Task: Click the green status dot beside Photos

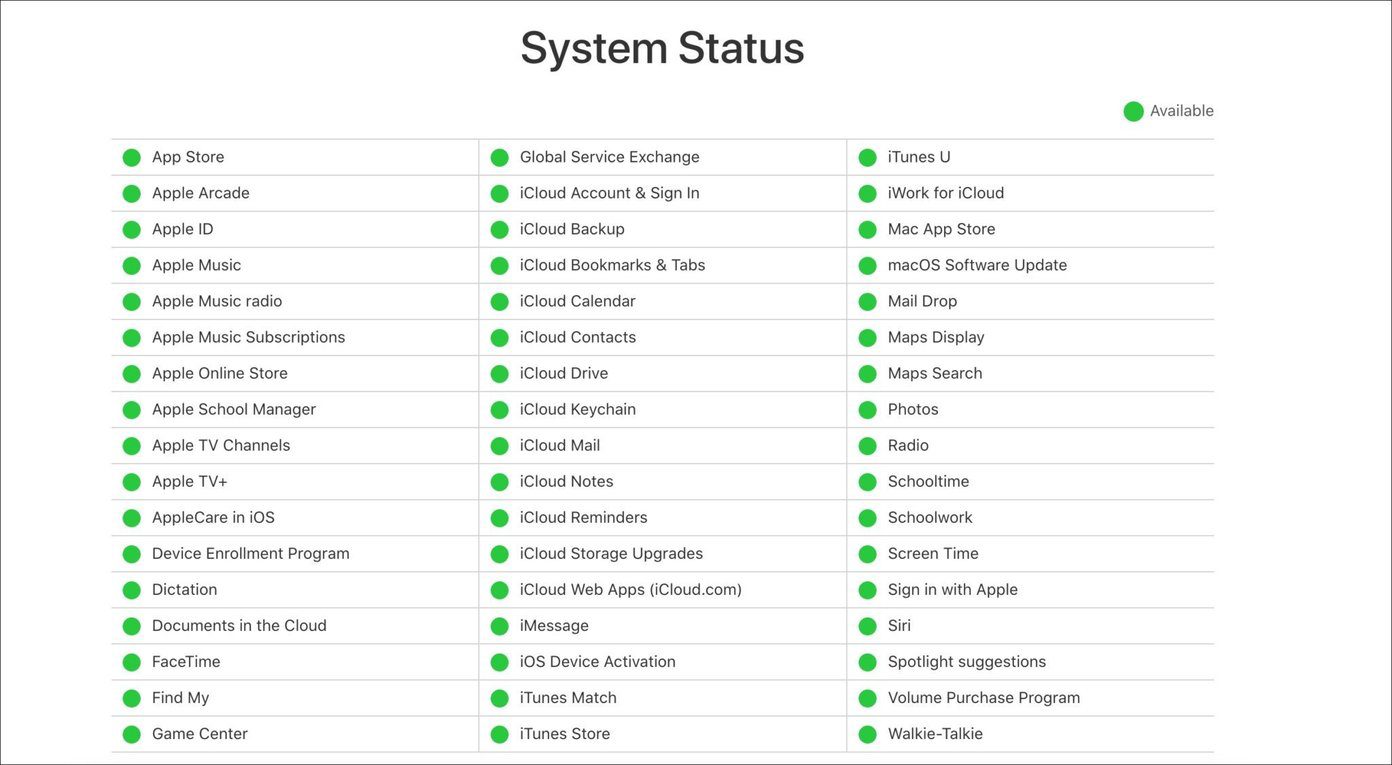Action: [868, 410]
